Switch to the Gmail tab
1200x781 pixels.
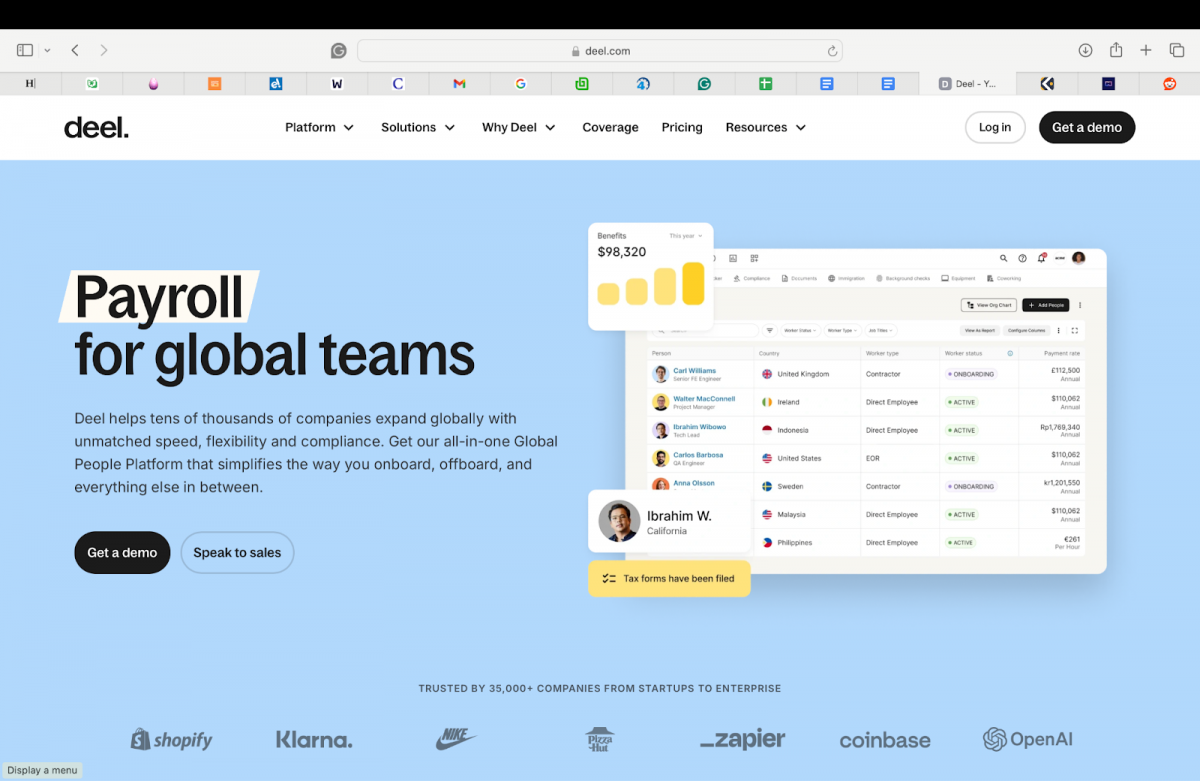[459, 84]
